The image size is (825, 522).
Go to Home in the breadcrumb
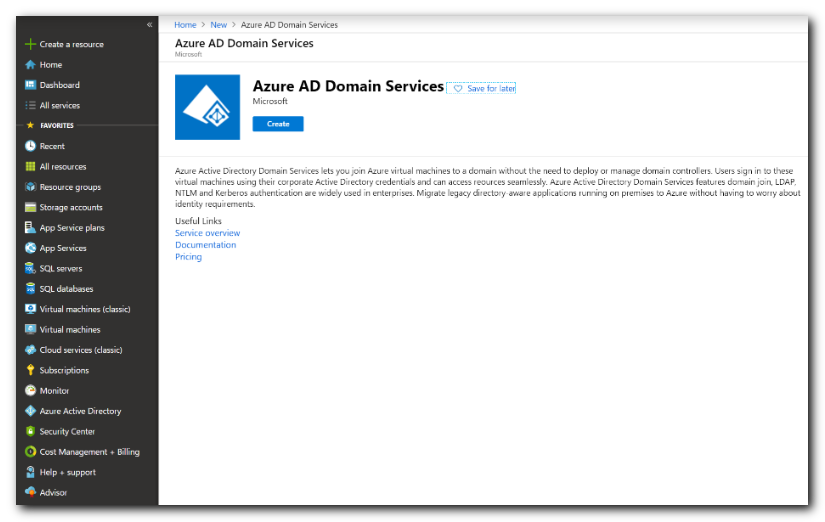(185, 25)
